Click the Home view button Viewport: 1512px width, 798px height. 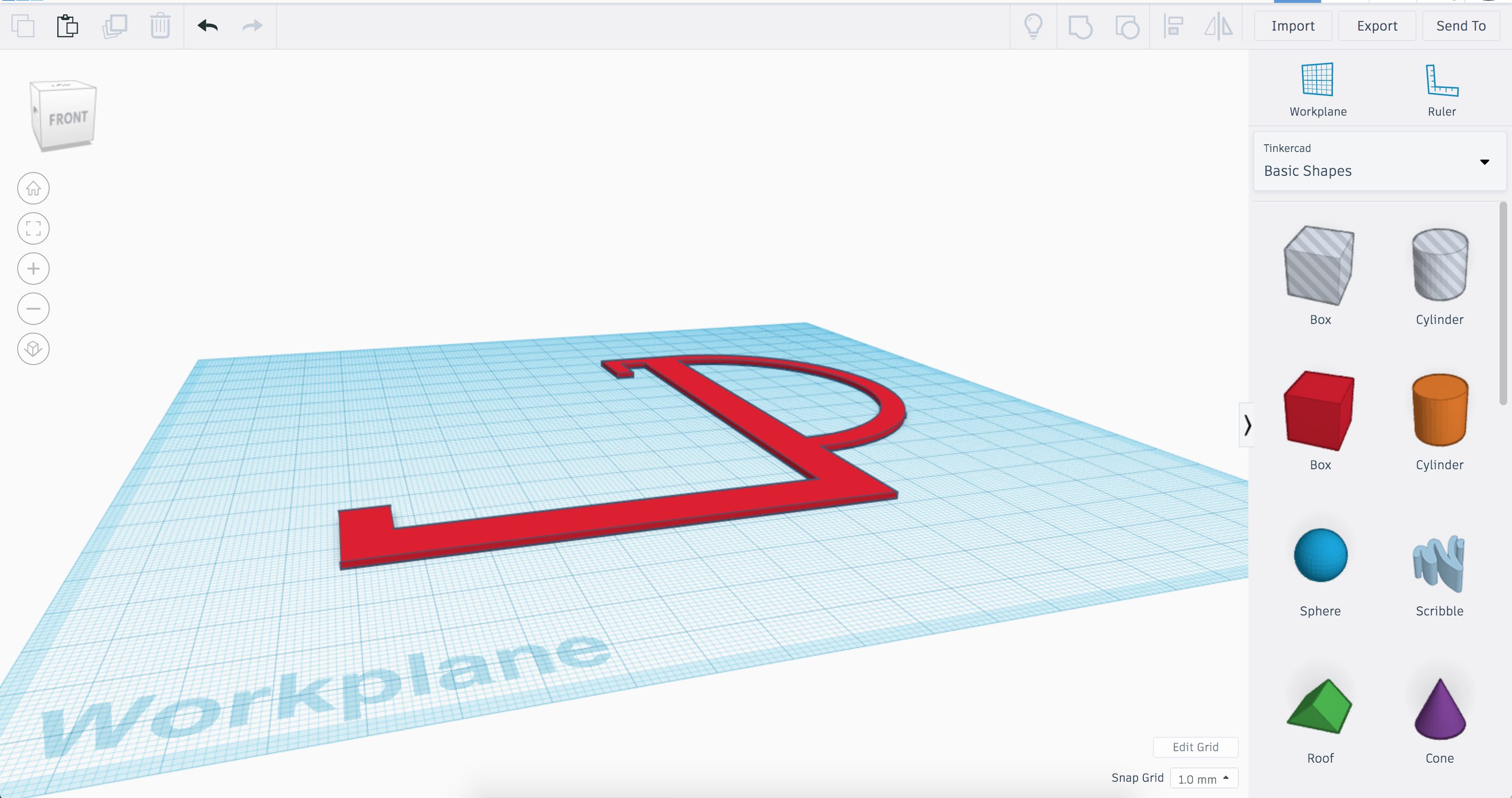[33, 188]
